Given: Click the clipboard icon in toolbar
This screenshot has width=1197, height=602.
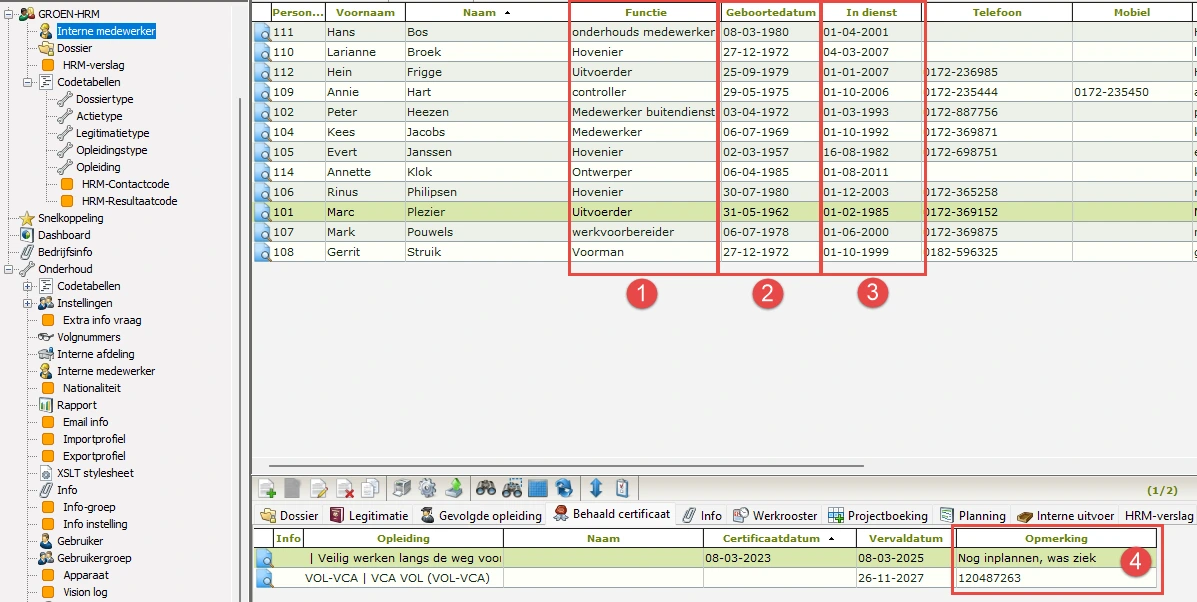Looking at the screenshot, I should (622, 488).
